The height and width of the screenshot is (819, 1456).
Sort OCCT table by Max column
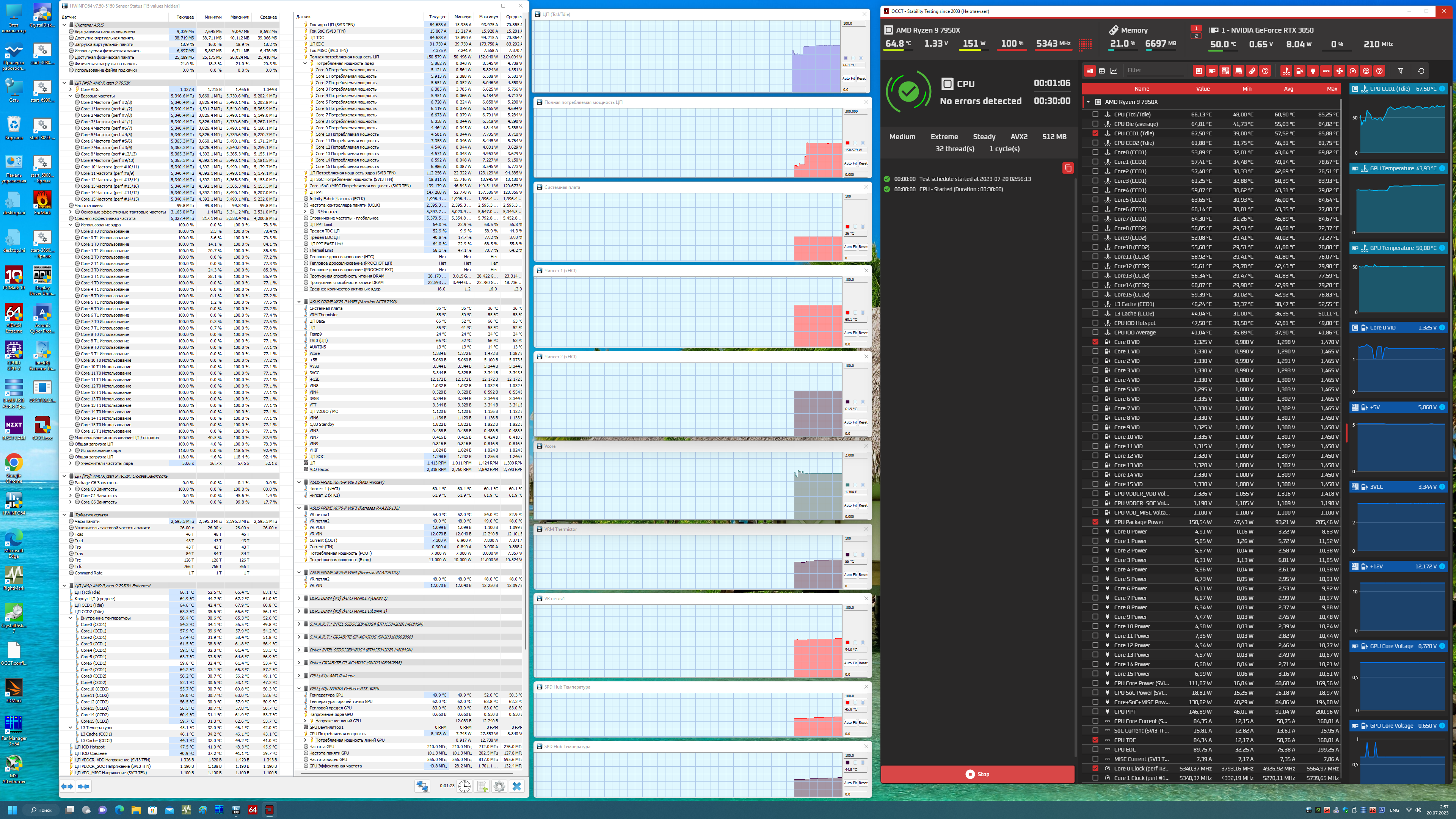(1332, 89)
